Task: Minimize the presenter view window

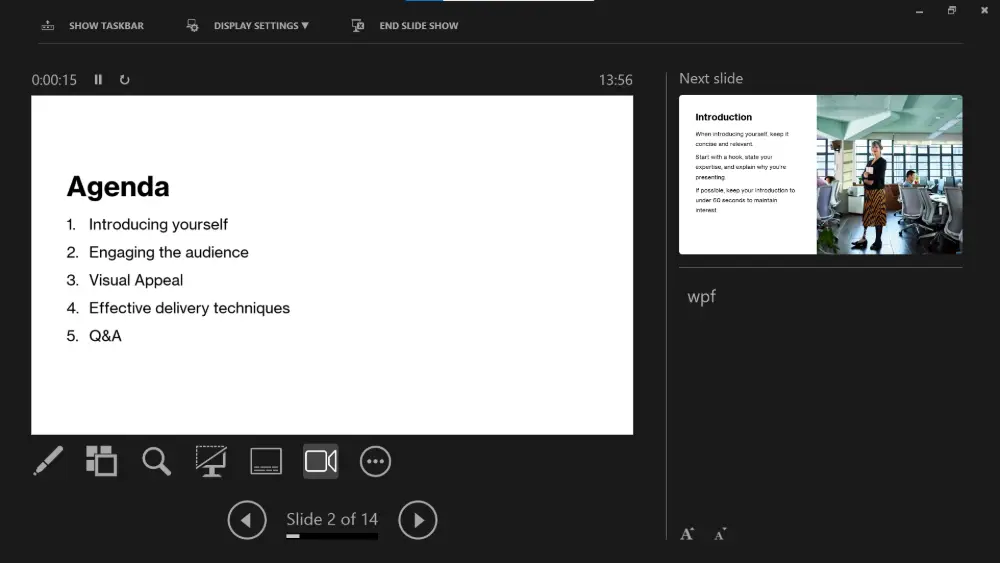Action: point(919,11)
